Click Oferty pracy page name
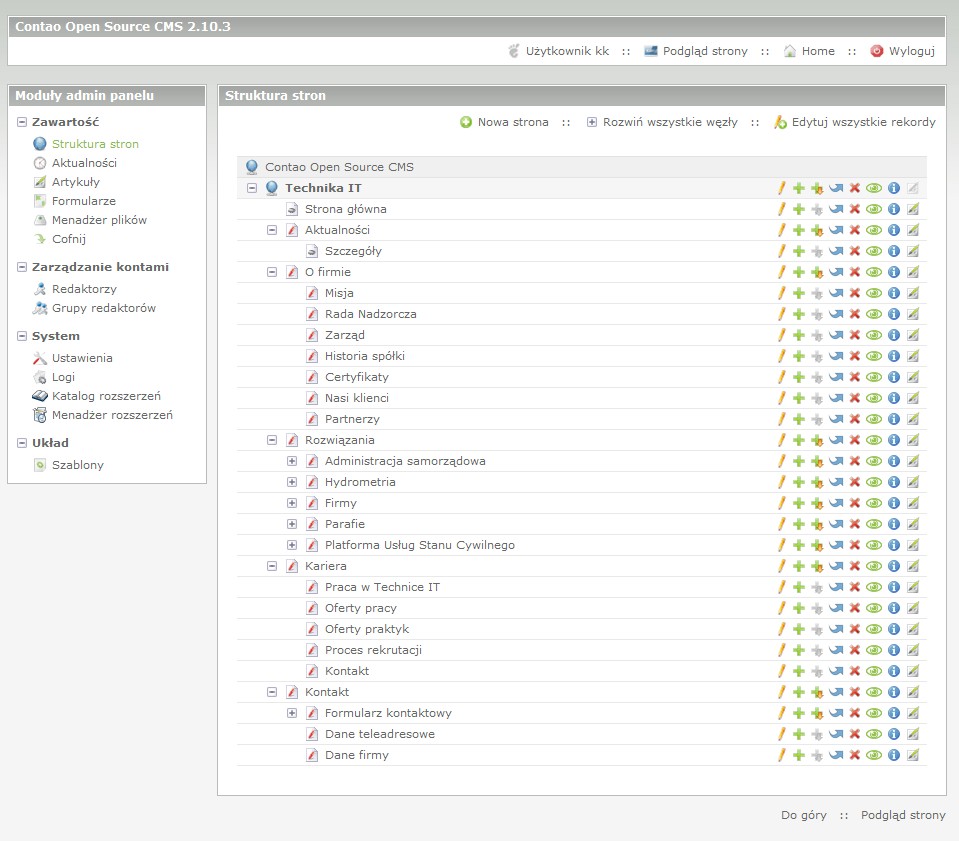This screenshot has width=959, height=841. point(361,609)
